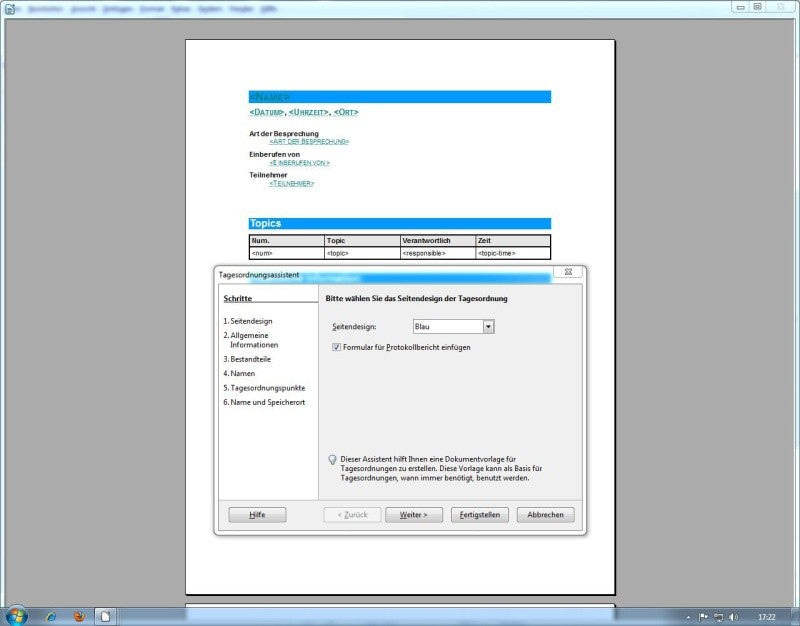This screenshot has width=800, height=626.
Task: Click the <responsible> table cell
Action: point(438,253)
